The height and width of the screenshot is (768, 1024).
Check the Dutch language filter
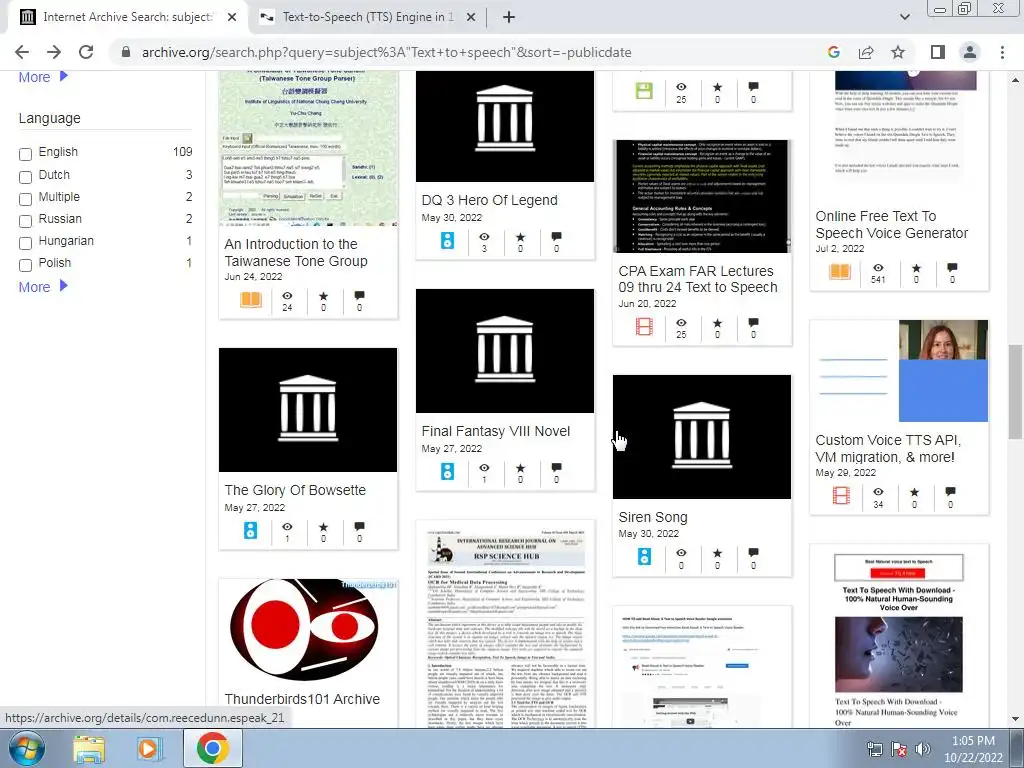tap(25, 177)
